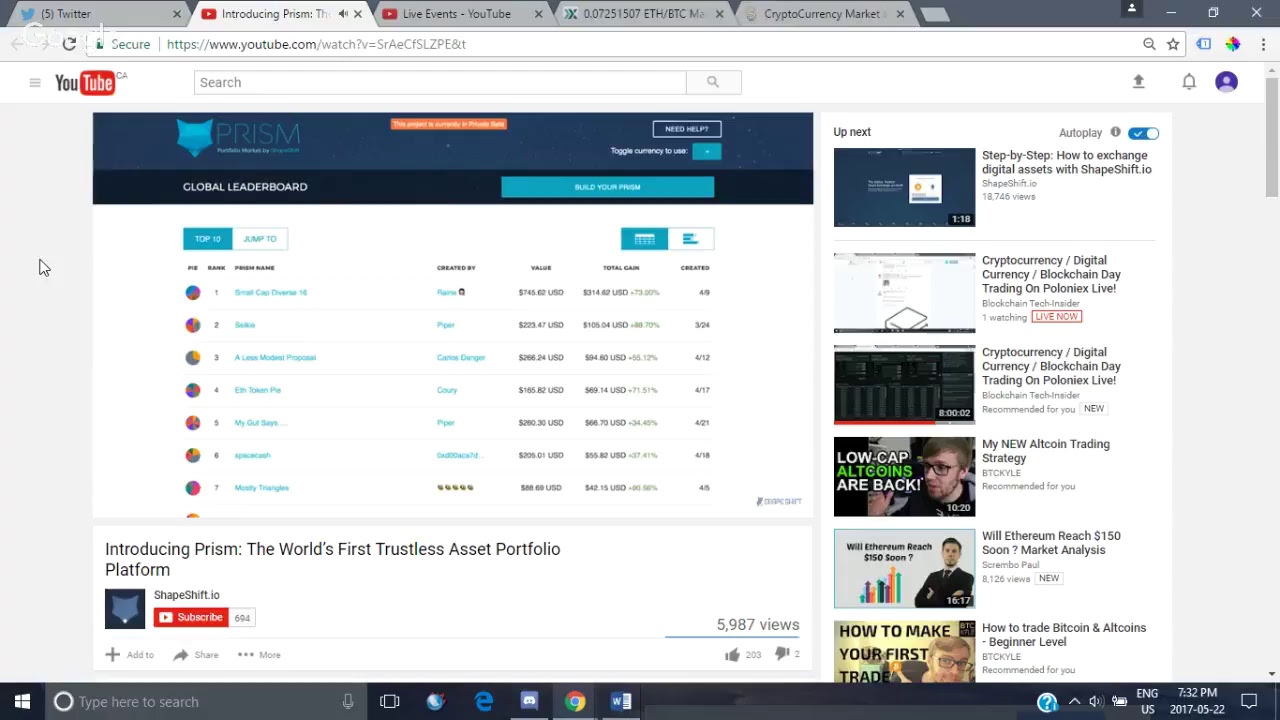This screenshot has width=1280, height=720.
Task: Open 'Will Ethereum Reach $150 Soon' title
Action: click(1051, 543)
